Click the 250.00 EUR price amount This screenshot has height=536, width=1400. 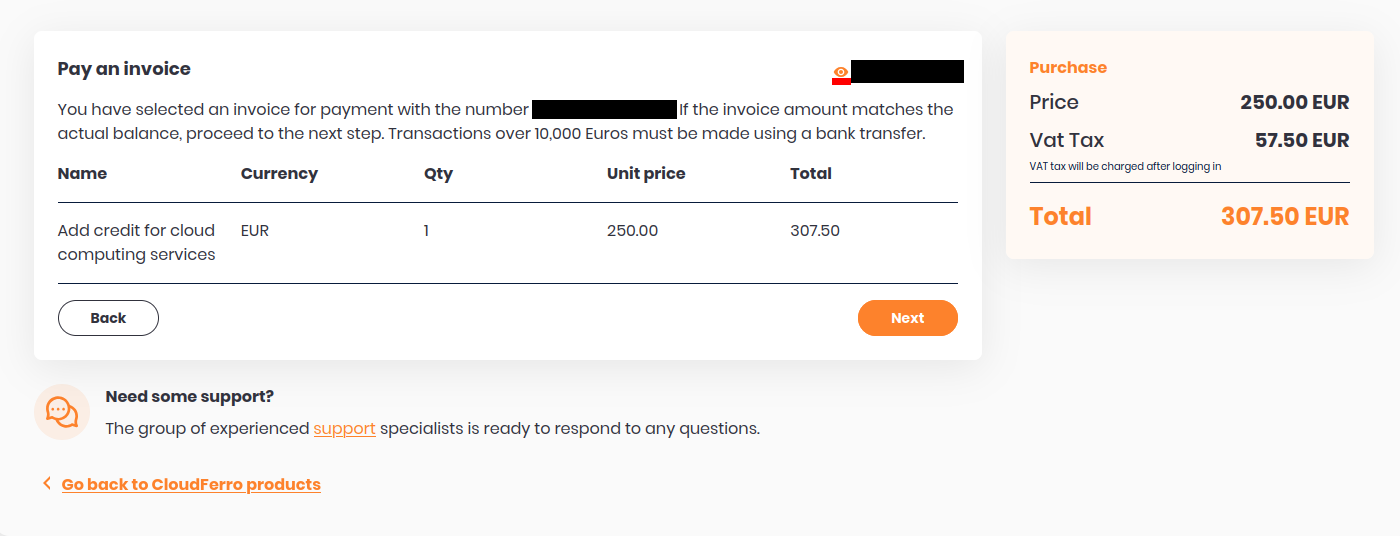coord(1294,102)
